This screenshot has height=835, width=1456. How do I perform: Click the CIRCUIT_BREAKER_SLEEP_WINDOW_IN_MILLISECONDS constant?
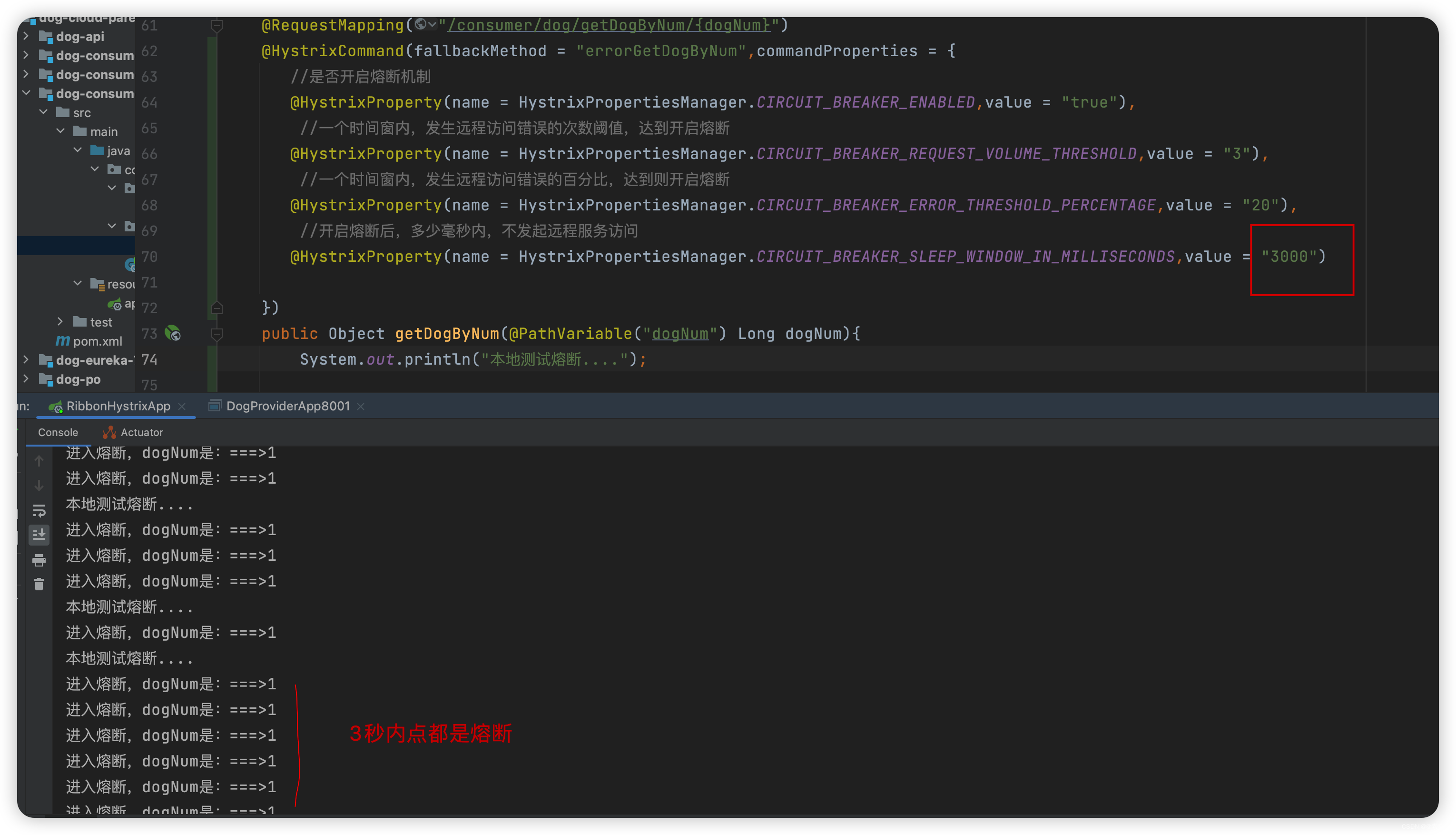965,256
